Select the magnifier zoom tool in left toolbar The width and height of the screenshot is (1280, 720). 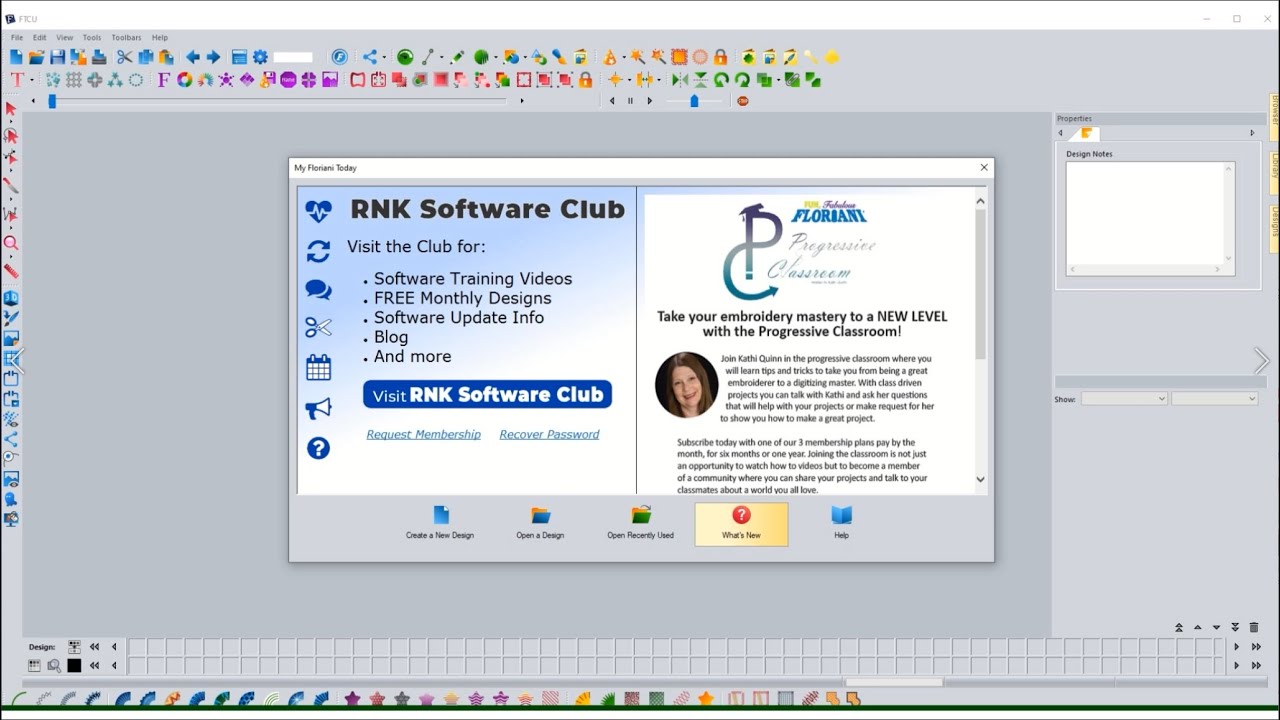[x=11, y=243]
